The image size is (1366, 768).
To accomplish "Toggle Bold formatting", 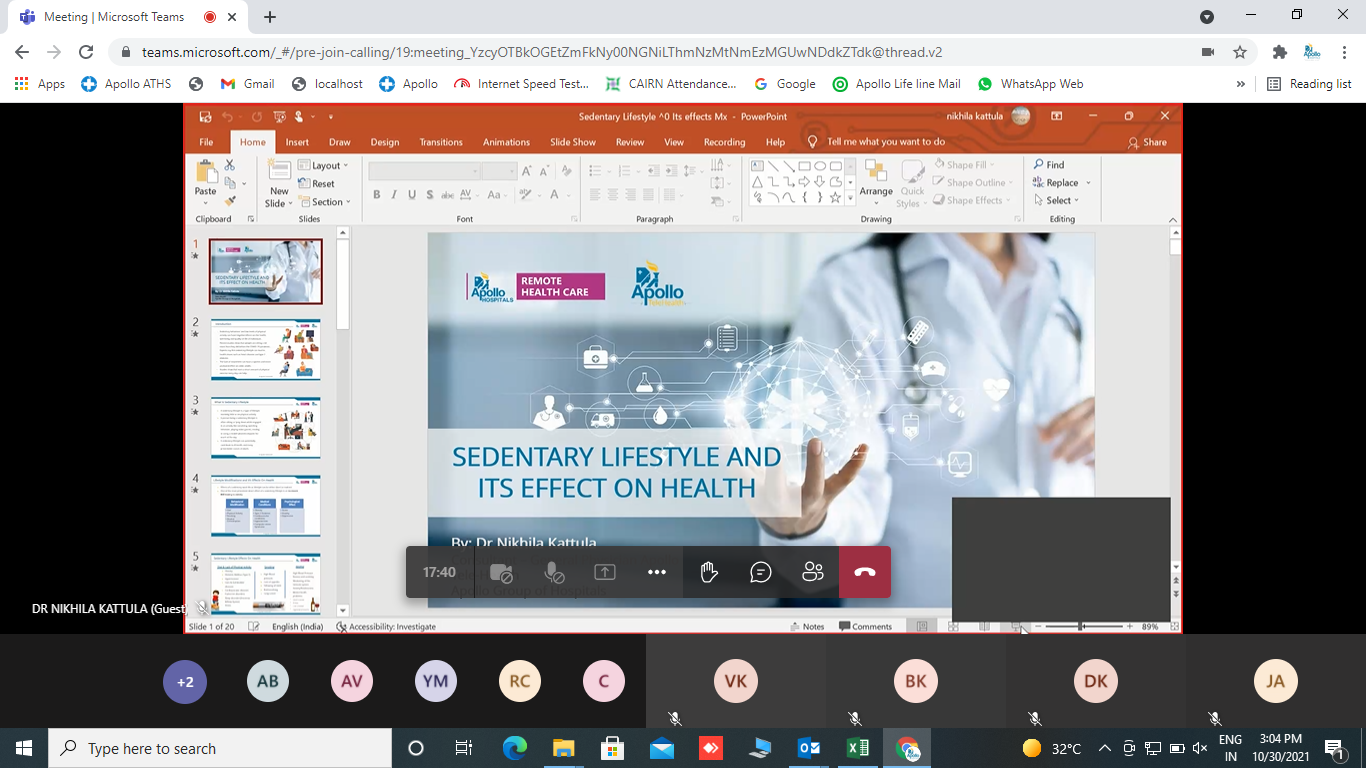I will pyautogui.click(x=377, y=195).
